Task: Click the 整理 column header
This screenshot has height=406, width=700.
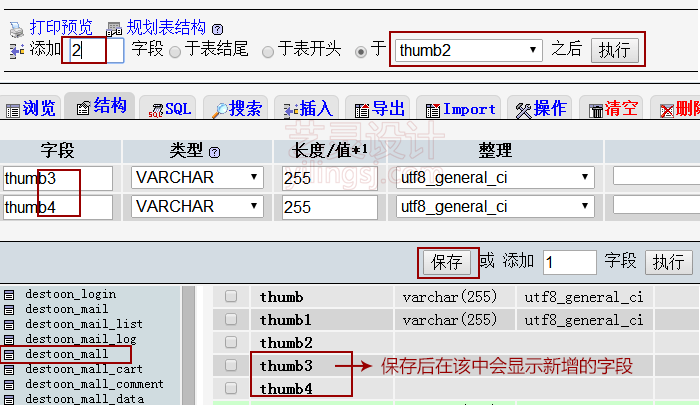Action: pyautogui.click(x=495, y=151)
